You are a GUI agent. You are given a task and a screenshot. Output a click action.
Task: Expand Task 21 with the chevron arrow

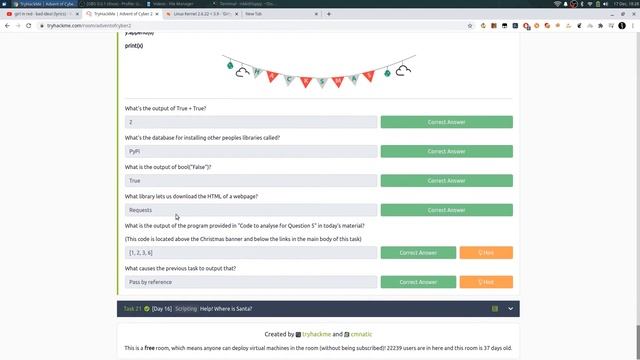tap(511, 309)
